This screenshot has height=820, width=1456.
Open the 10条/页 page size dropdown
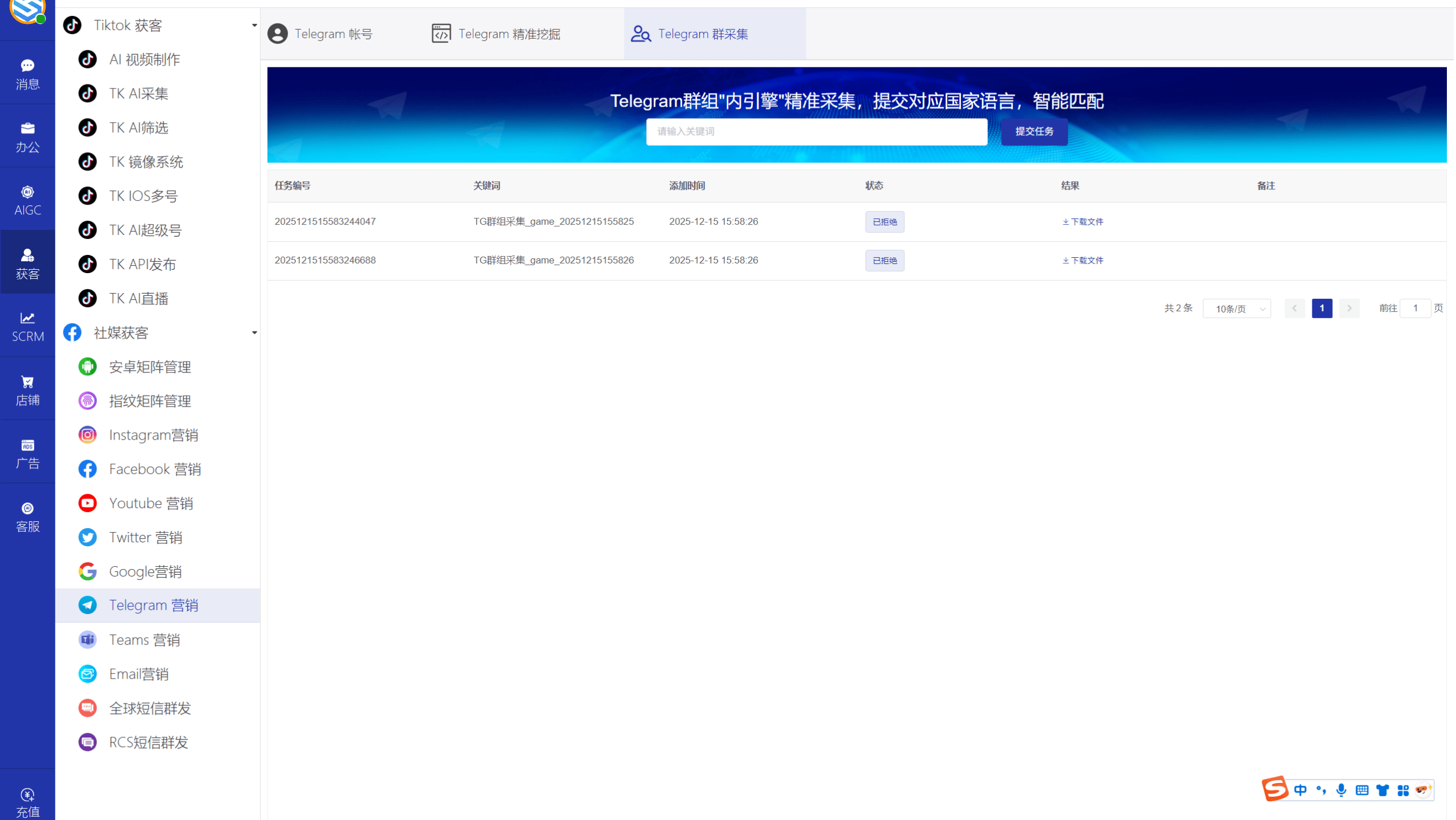pyautogui.click(x=1236, y=308)
